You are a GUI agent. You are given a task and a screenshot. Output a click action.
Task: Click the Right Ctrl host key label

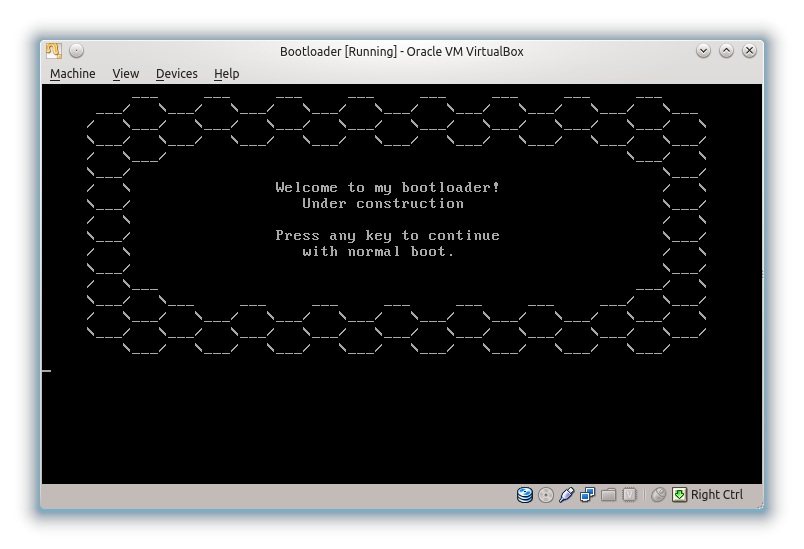click(717, 495)
